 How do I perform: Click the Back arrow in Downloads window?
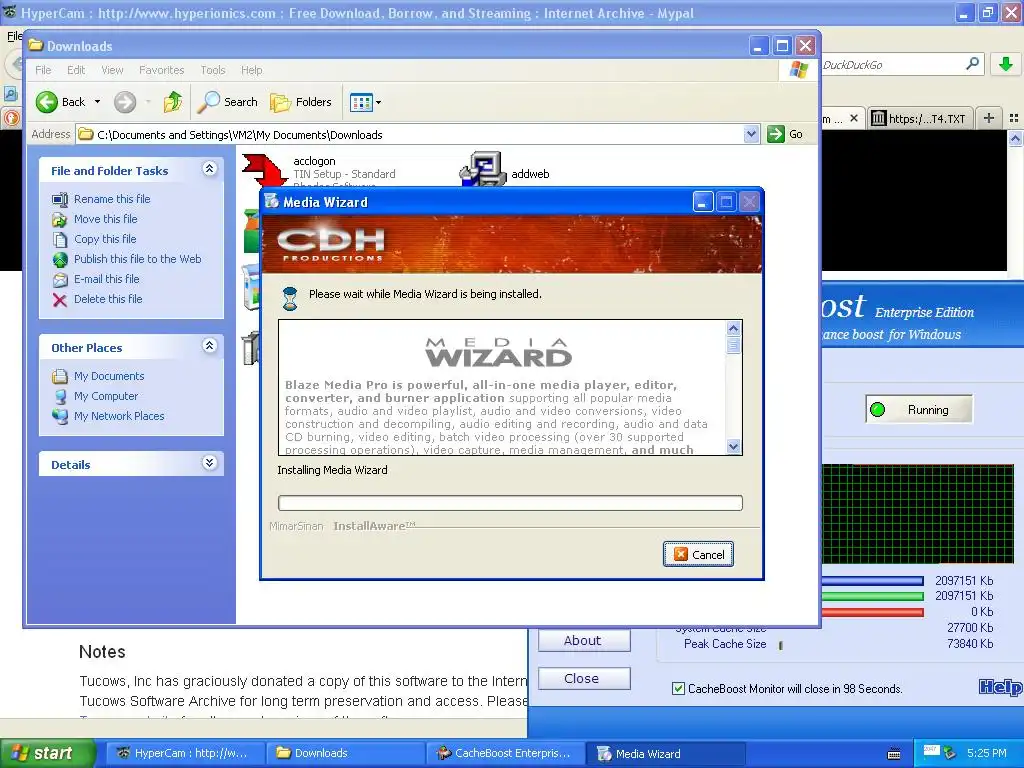coord(47,102)
